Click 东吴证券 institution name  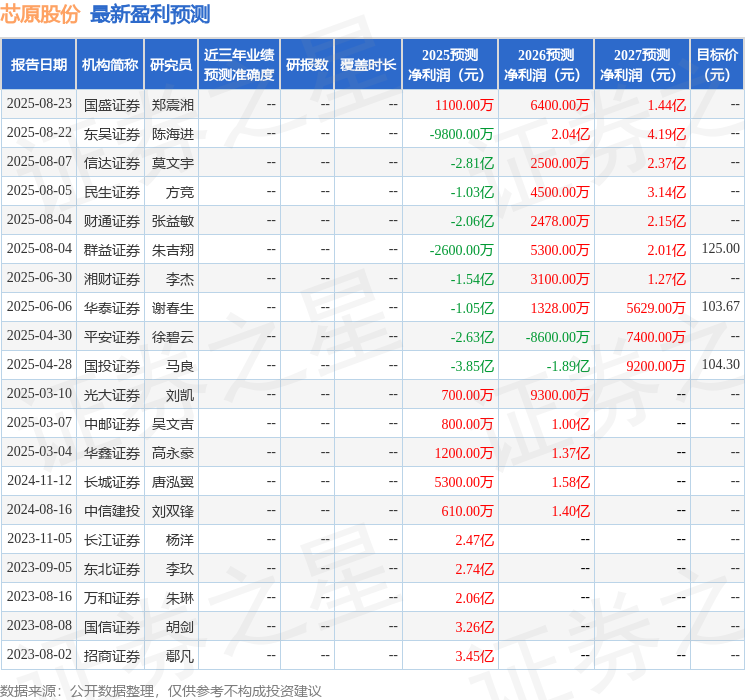point(112,134)
